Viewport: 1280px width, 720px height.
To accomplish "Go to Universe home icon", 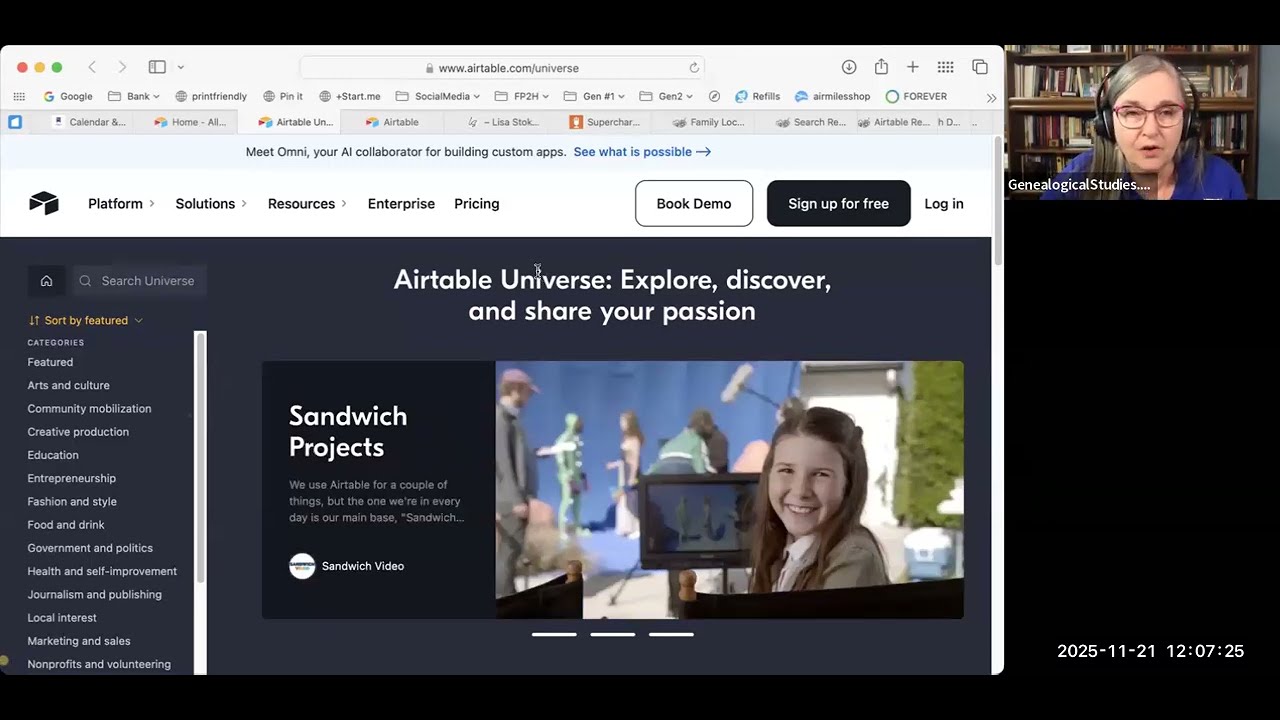I will click(46, 281).
